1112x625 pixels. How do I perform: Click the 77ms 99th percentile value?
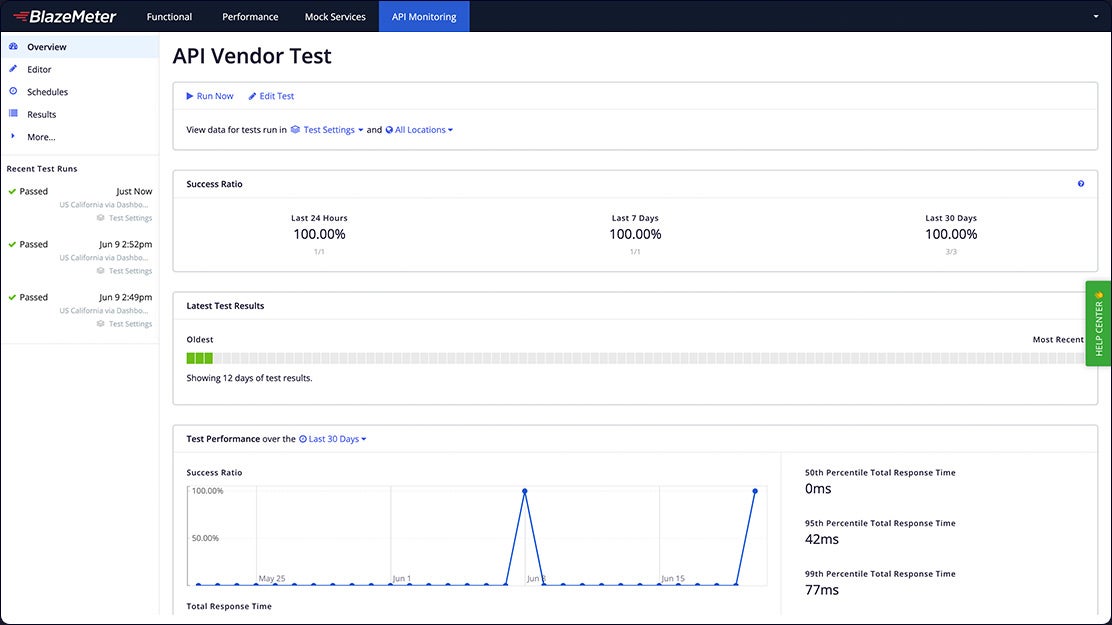(x=822, y=590)
